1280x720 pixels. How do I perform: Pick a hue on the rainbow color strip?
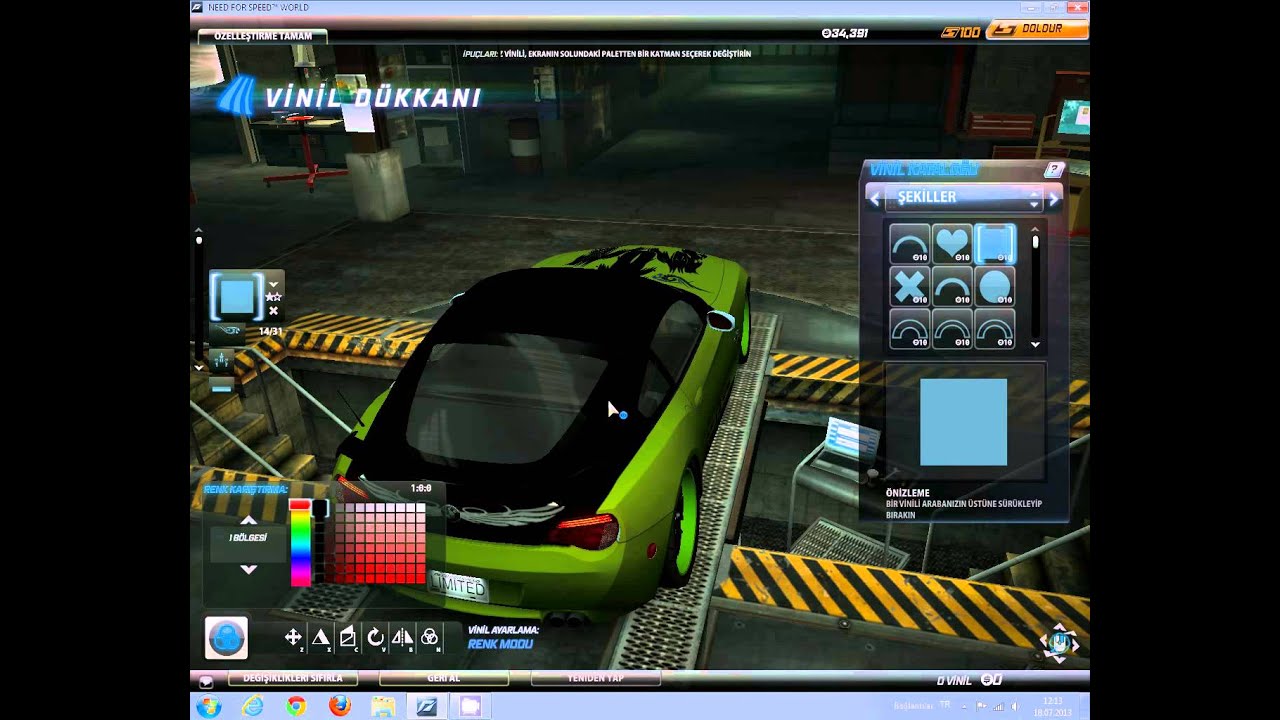(x=300, y=548)
